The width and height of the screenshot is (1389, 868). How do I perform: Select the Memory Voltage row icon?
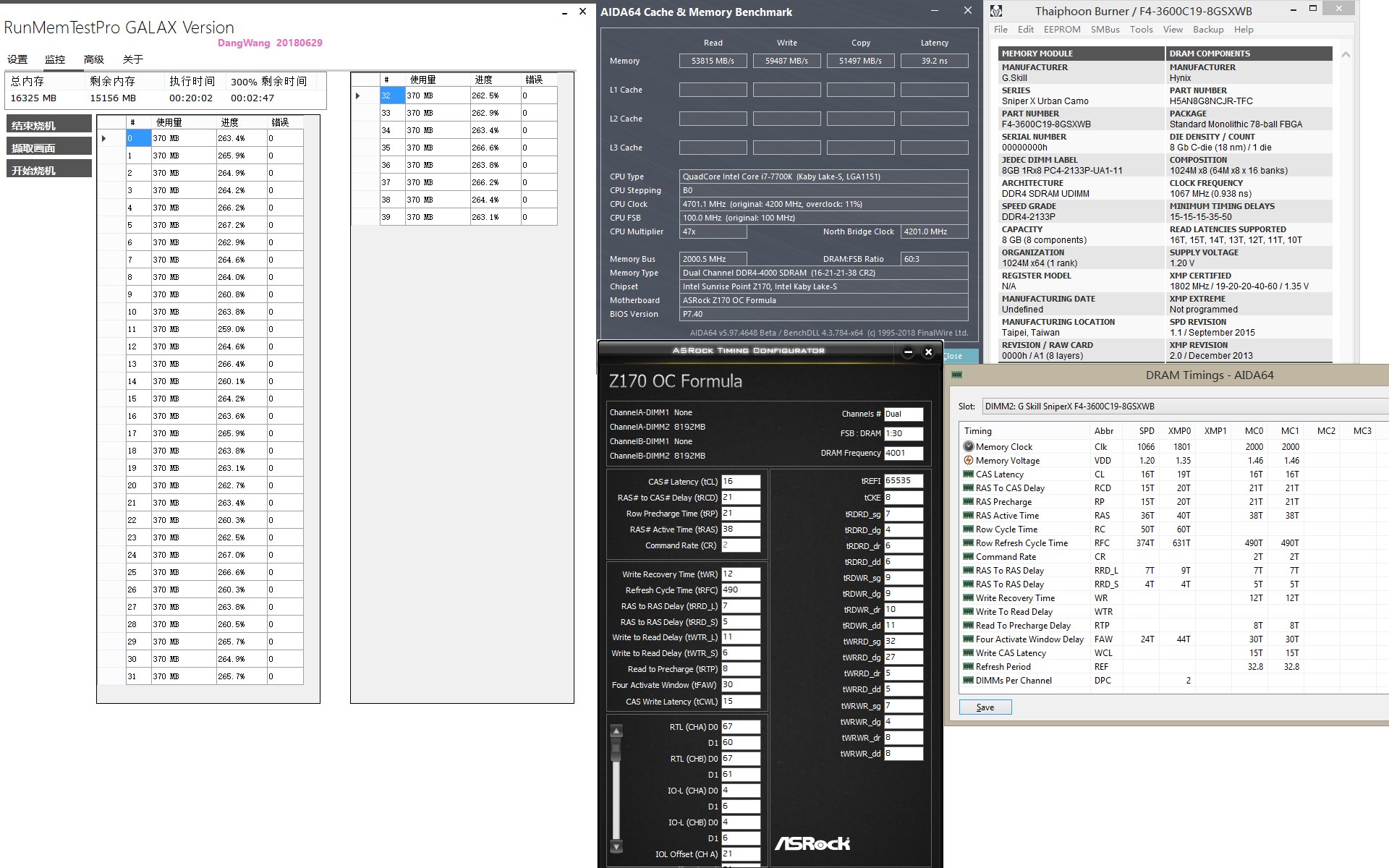[968, 460]
